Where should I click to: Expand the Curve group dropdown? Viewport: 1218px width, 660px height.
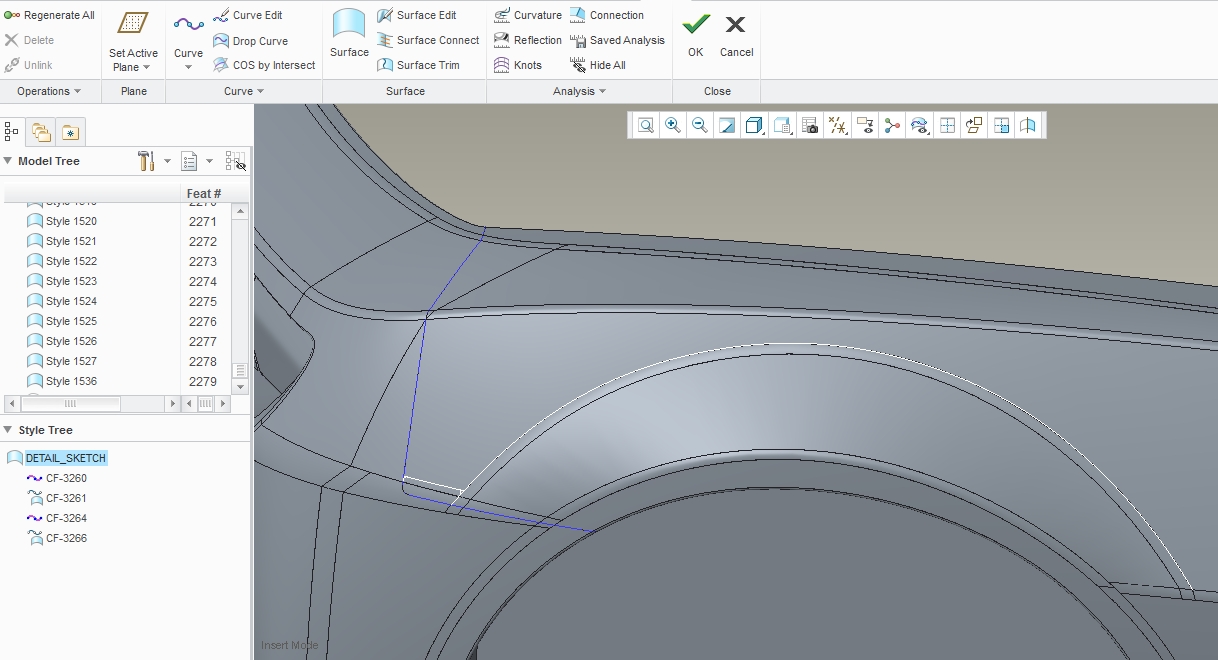[244, 91]
